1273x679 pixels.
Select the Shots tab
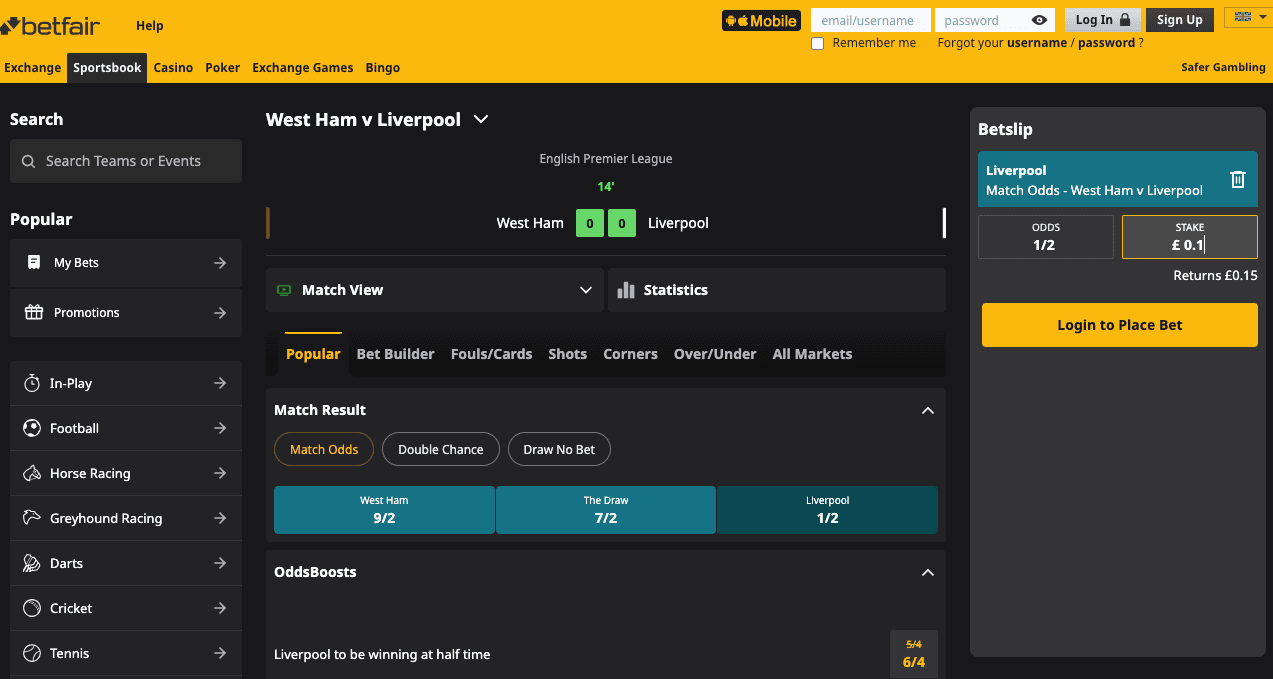[568, 354]
